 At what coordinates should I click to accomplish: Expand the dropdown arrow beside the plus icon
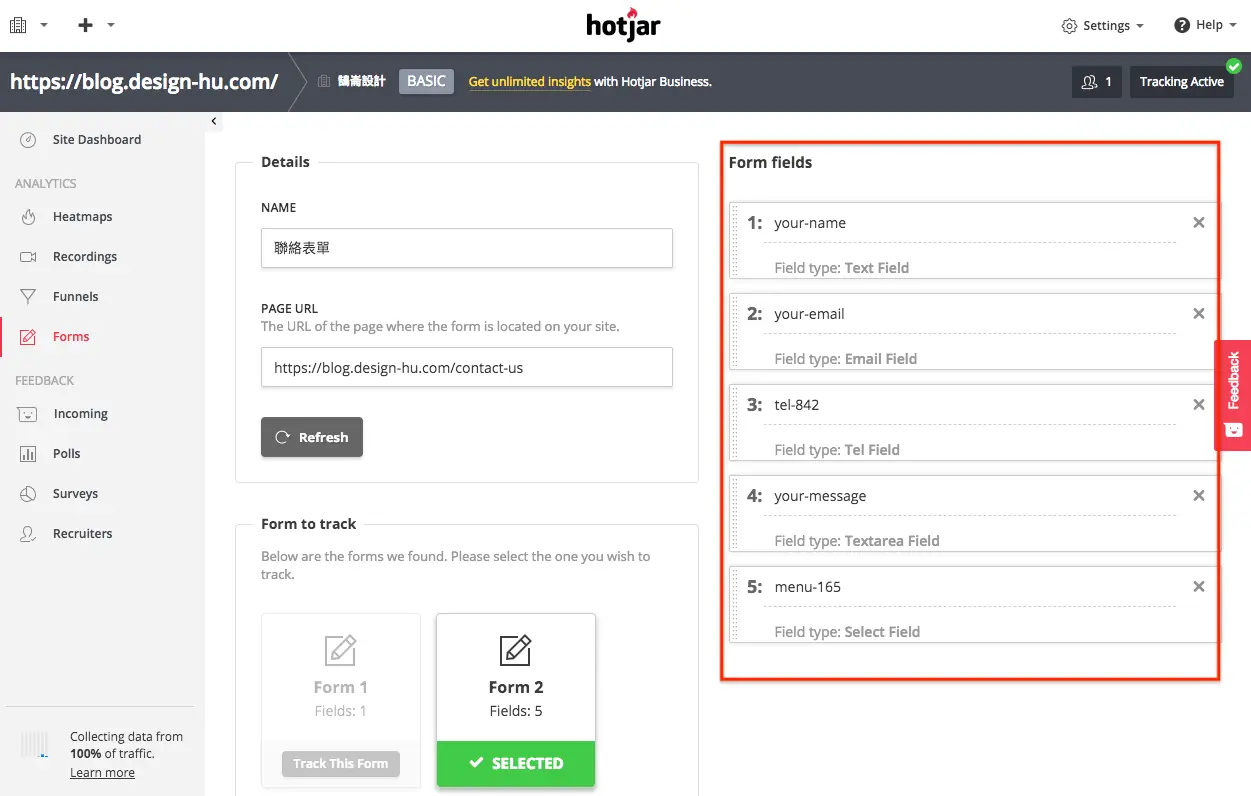tap(111, 26)
